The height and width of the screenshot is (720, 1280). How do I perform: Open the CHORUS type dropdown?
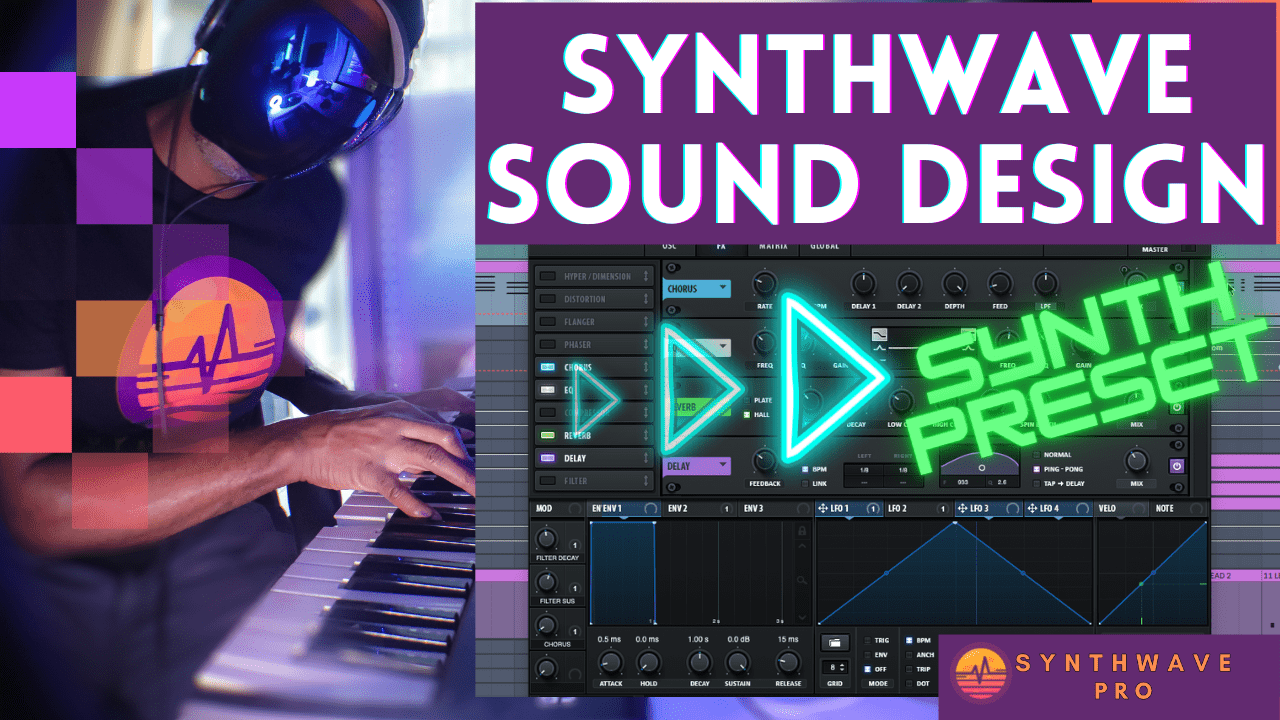click(x=697, y=288)
